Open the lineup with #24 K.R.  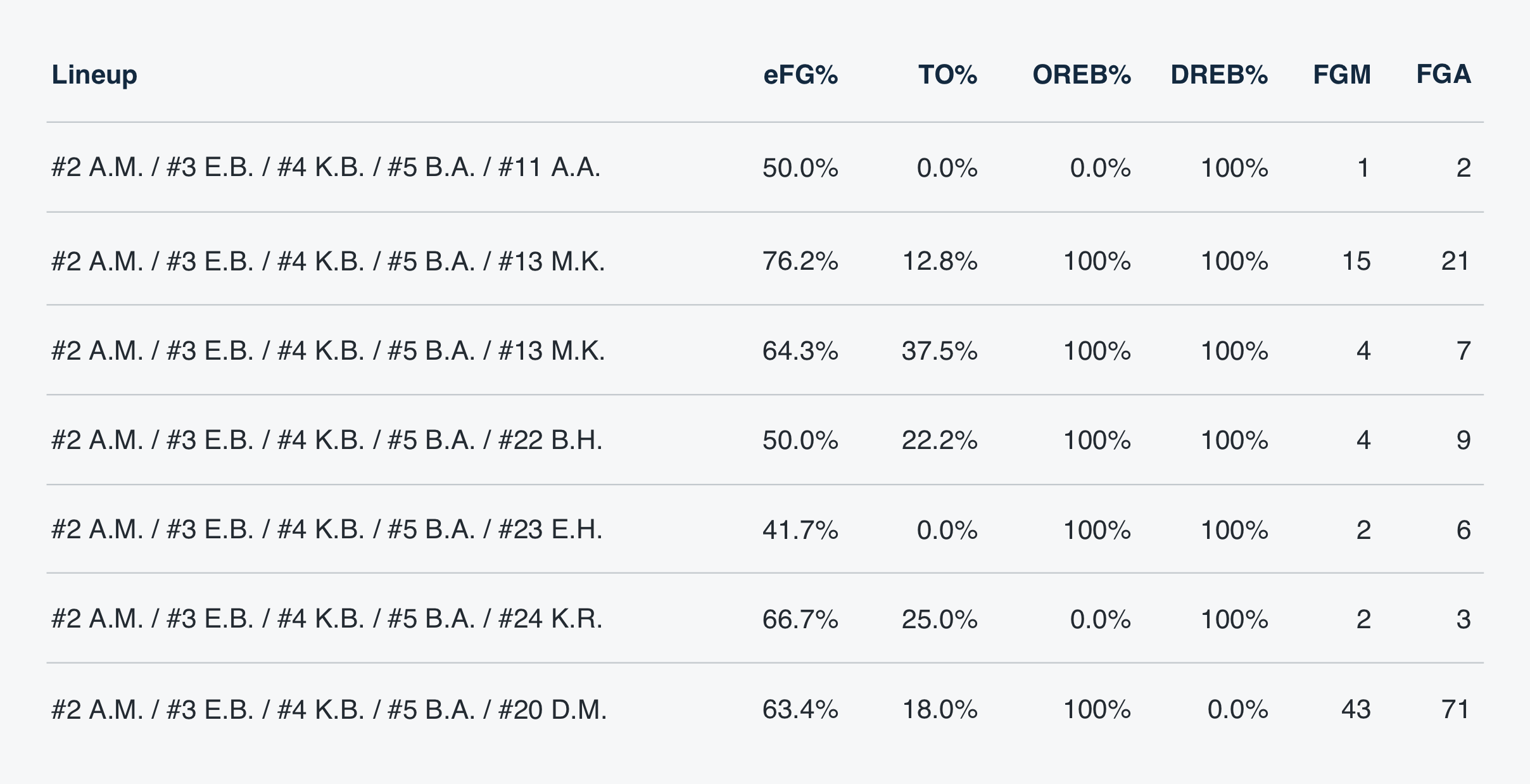tap(327, 619)
